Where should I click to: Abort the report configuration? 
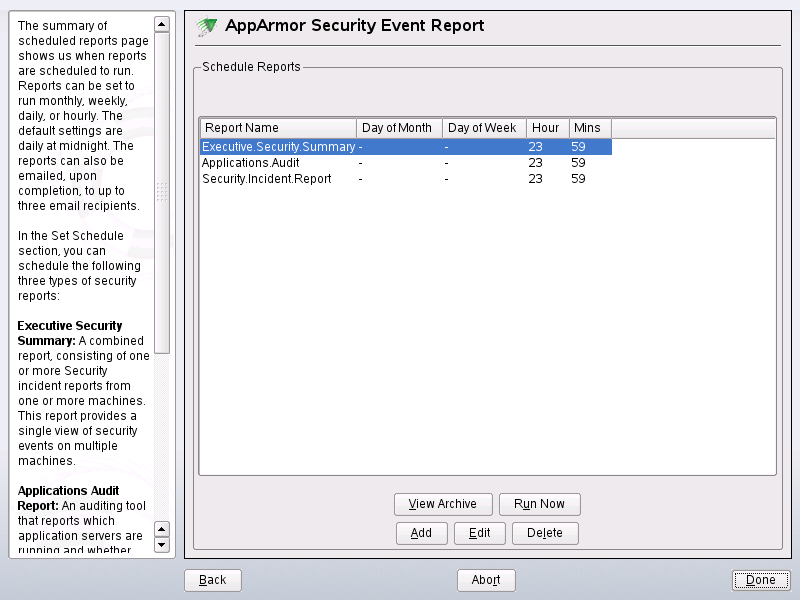486,580
